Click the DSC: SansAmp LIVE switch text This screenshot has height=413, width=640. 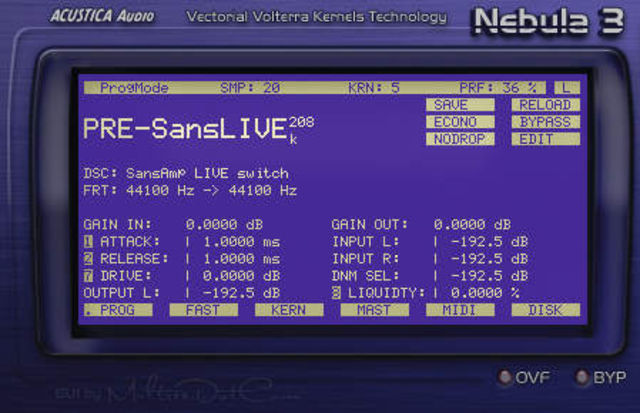(x=186, y=173)
